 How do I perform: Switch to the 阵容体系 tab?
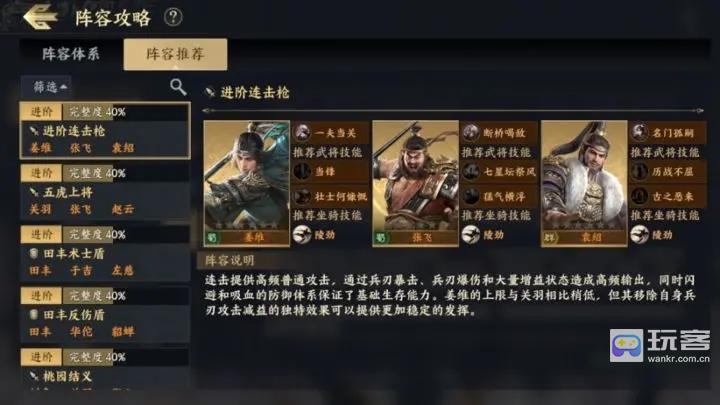point(71,54)
